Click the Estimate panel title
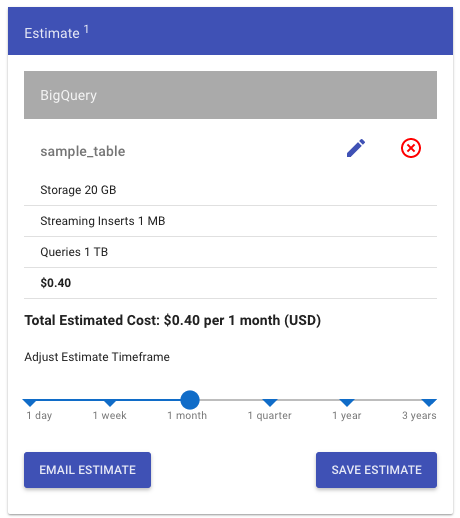Viewport: 460px width, 518px height. click(52, 33)
